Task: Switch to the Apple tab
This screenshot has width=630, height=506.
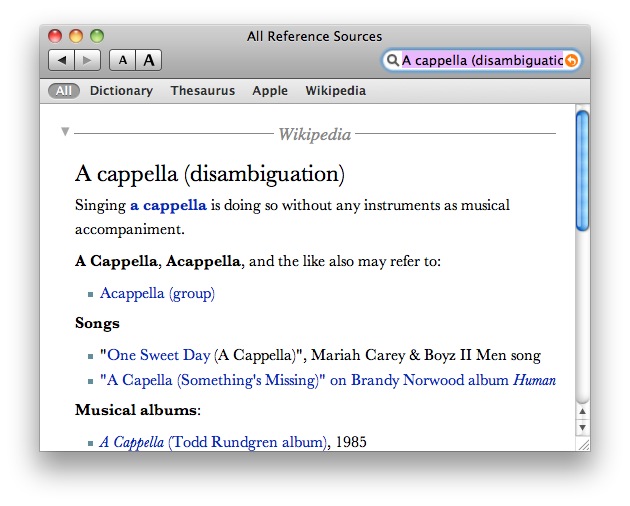Action: coord(270,91)
